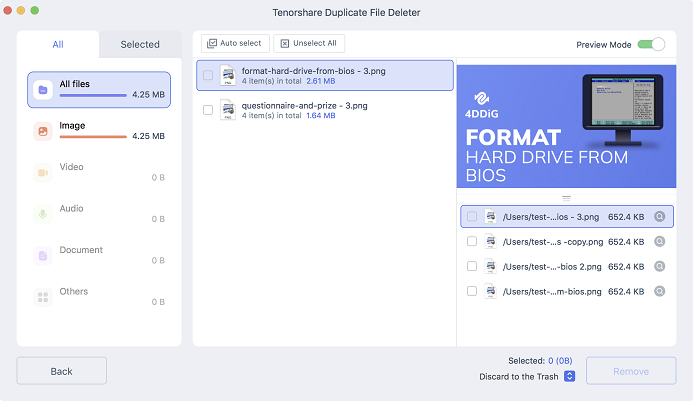The width and height of the screenshot is (693, 401).
Task: Select the Video 0 B category row
Action: pyautogui.click(x=99, y=172)
